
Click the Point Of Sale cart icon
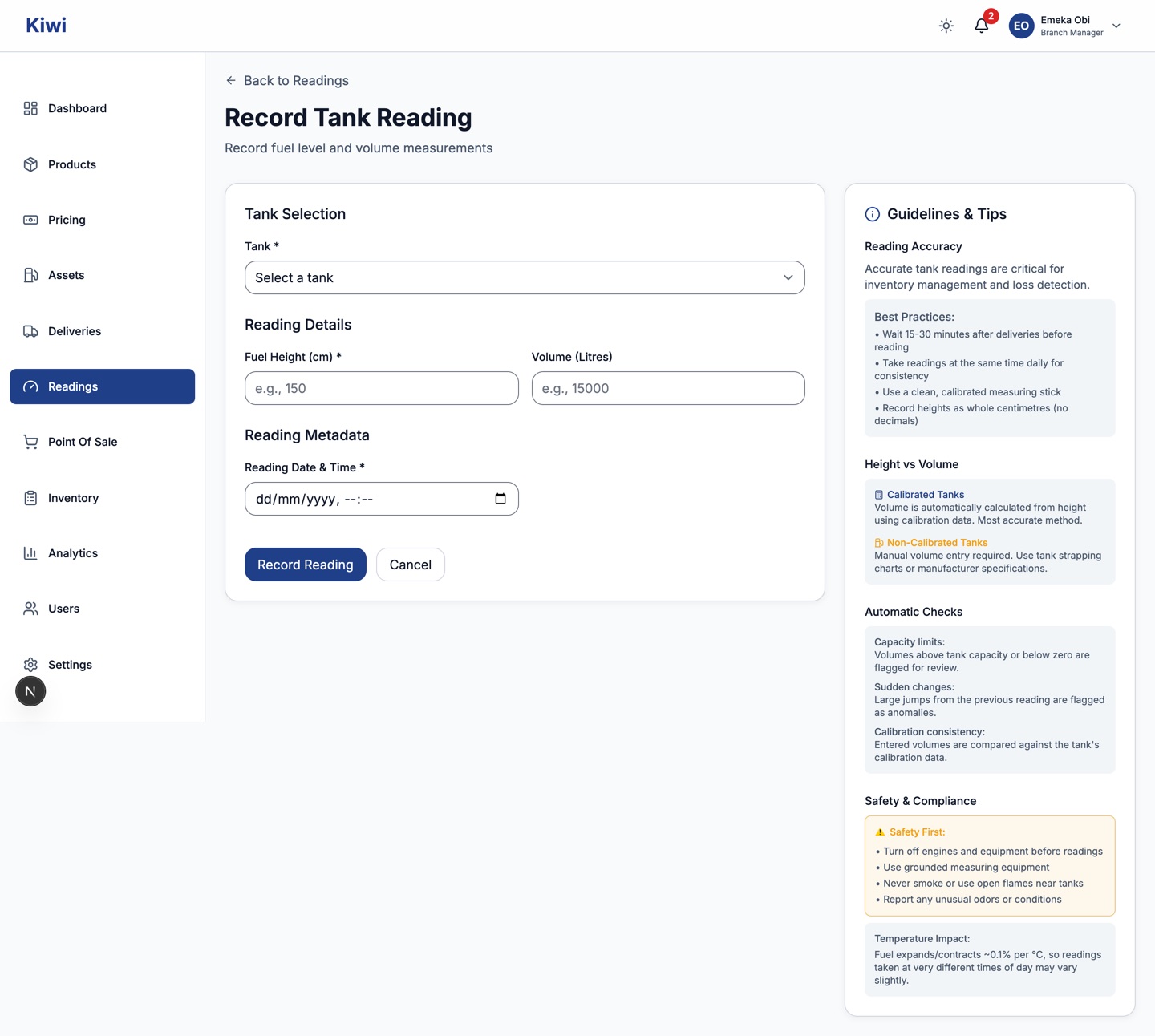(x=30, y=442)
